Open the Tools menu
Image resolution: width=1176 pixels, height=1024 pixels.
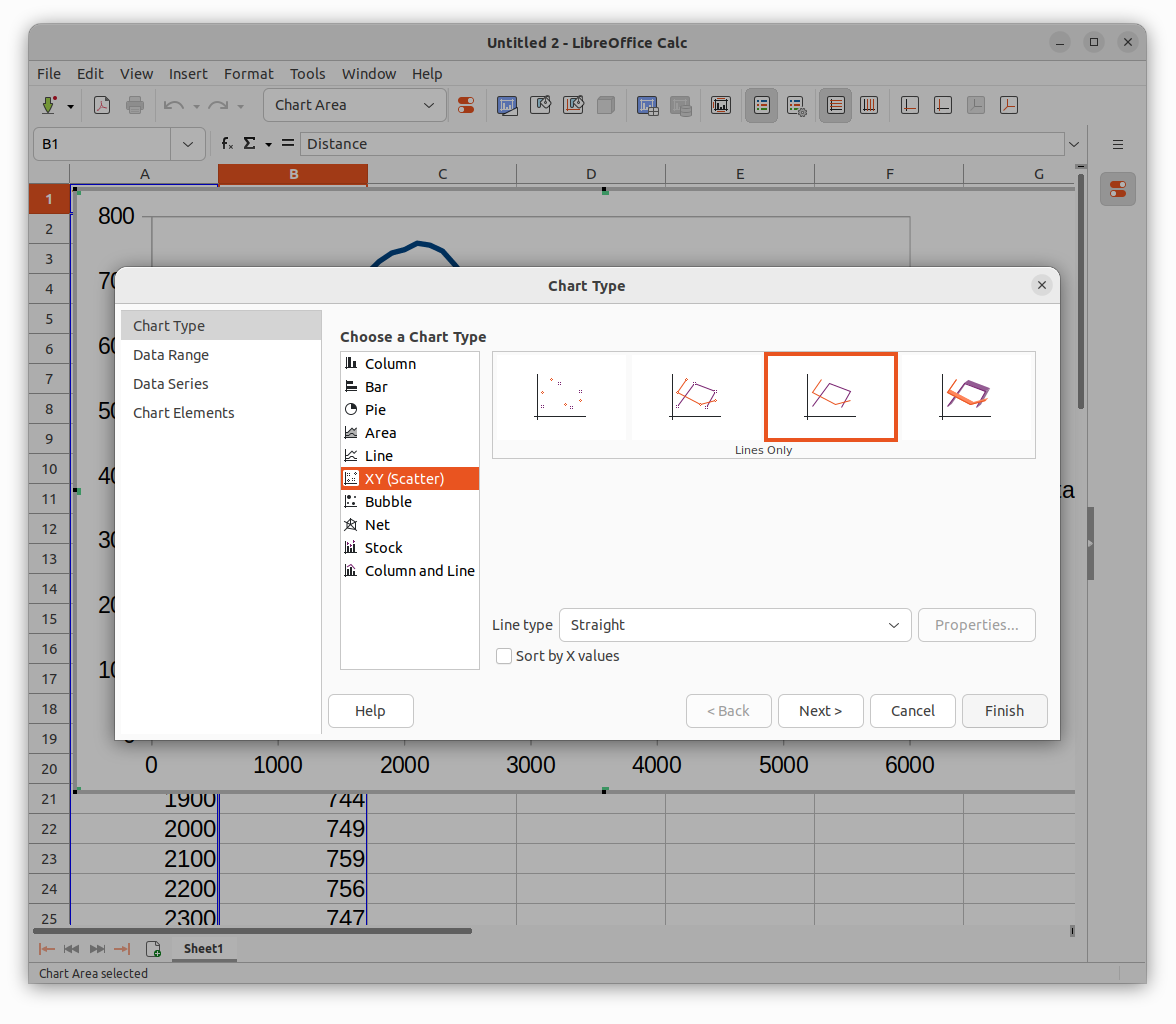tap(308, 74)
